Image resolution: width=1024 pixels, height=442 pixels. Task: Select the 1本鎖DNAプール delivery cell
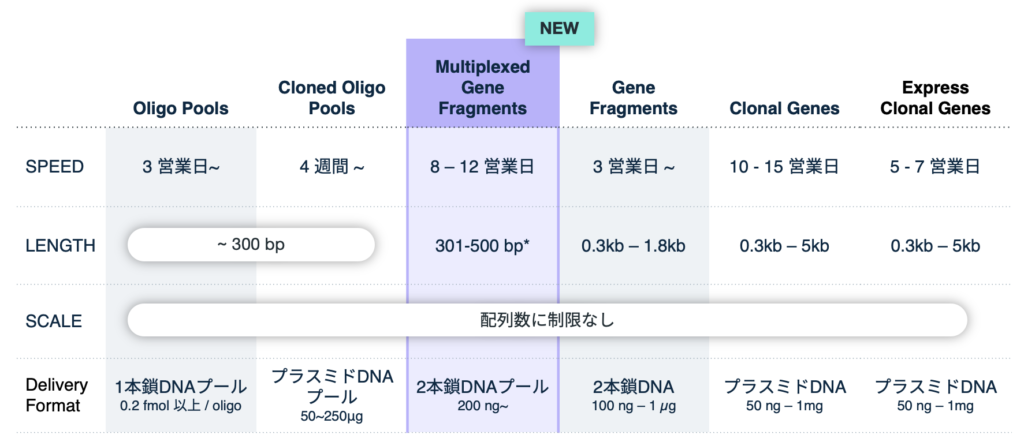point(181,394)
